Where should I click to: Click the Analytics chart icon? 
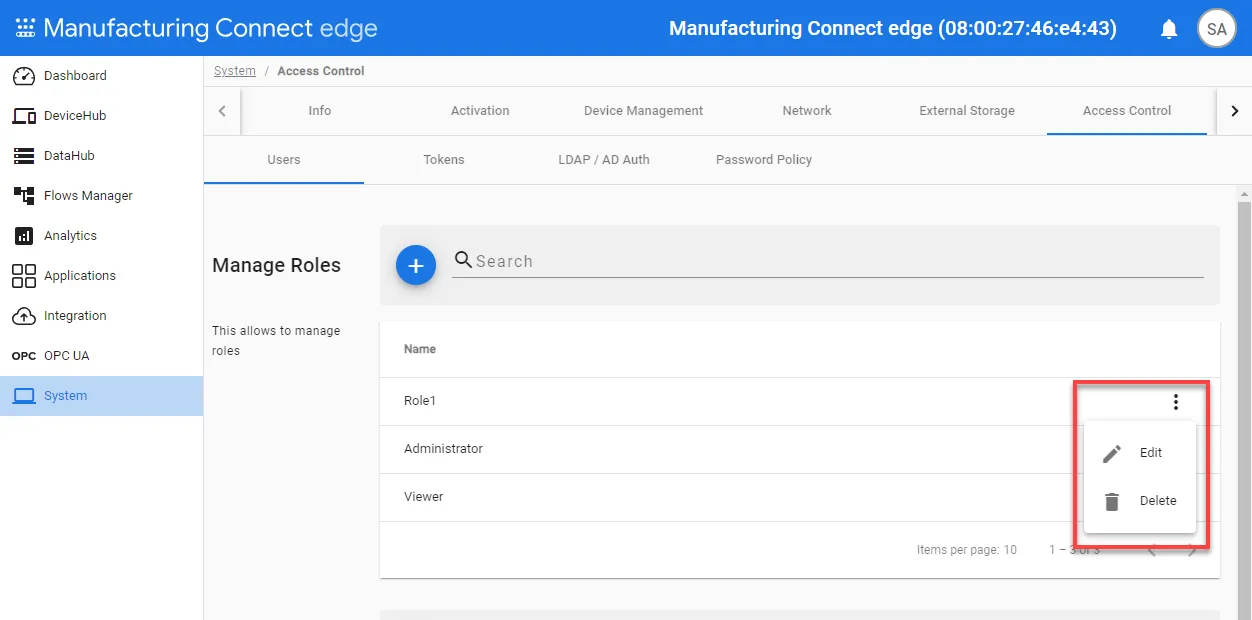point(24,236)
